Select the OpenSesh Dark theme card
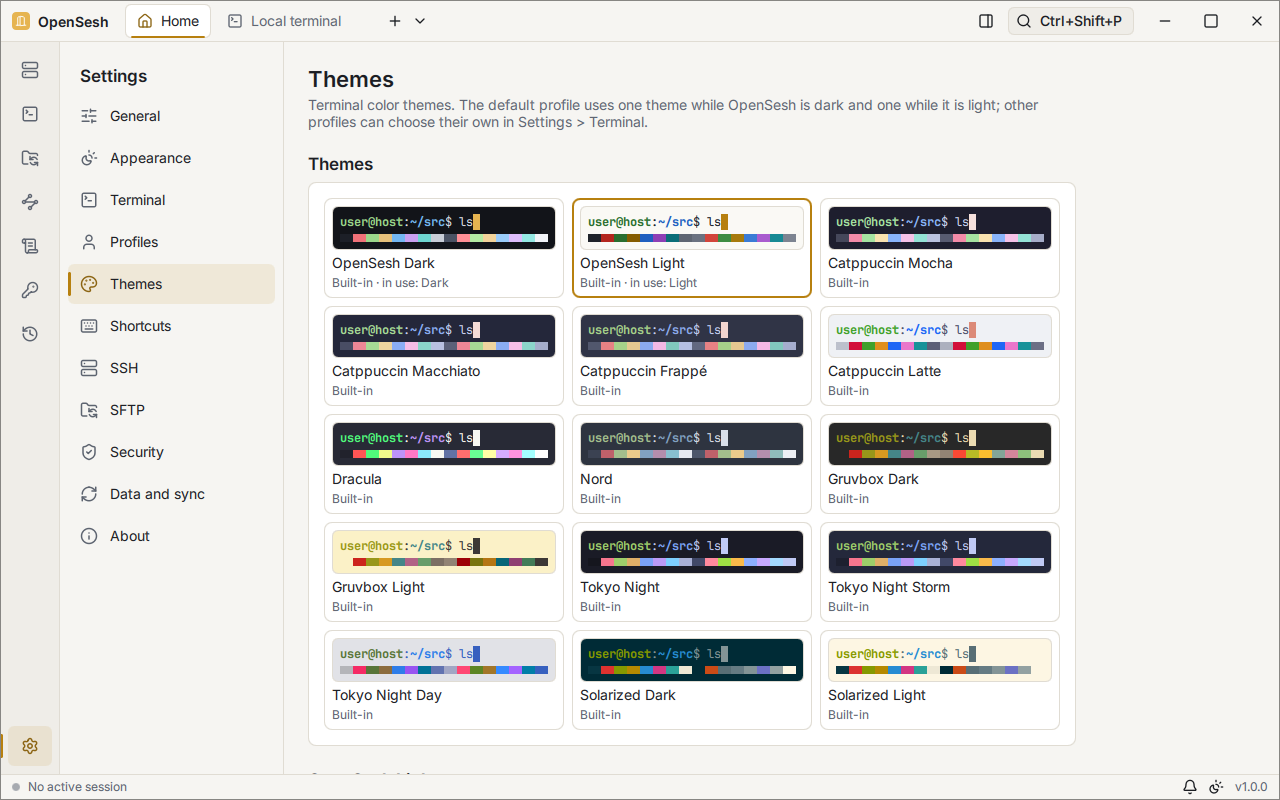The width and height of the screenshot is (1280, 800). coord(444,248)
